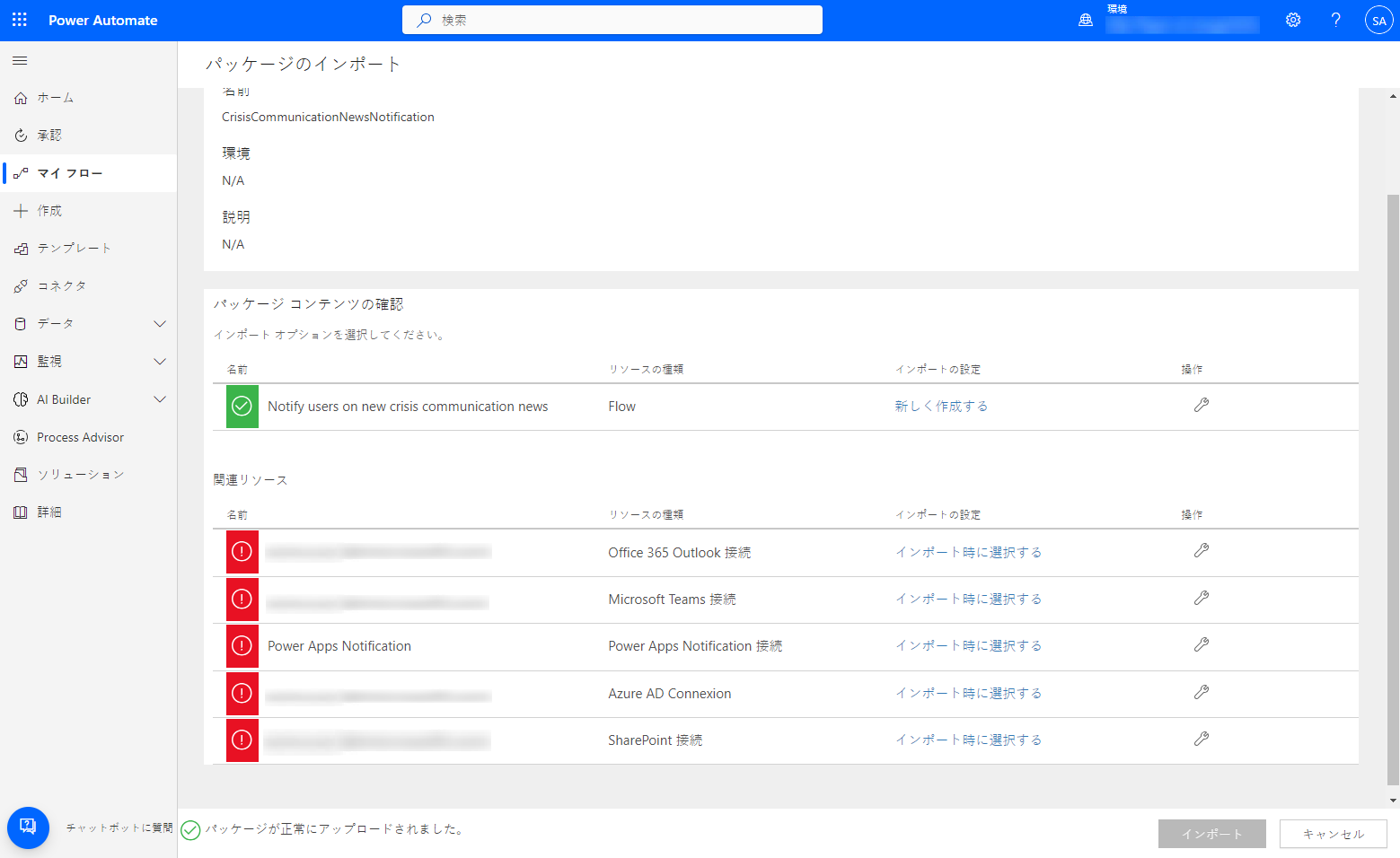Open the environment picker icon
Image resolution: width=1400 pixels, height=858 pixels.
[1086, 20]
